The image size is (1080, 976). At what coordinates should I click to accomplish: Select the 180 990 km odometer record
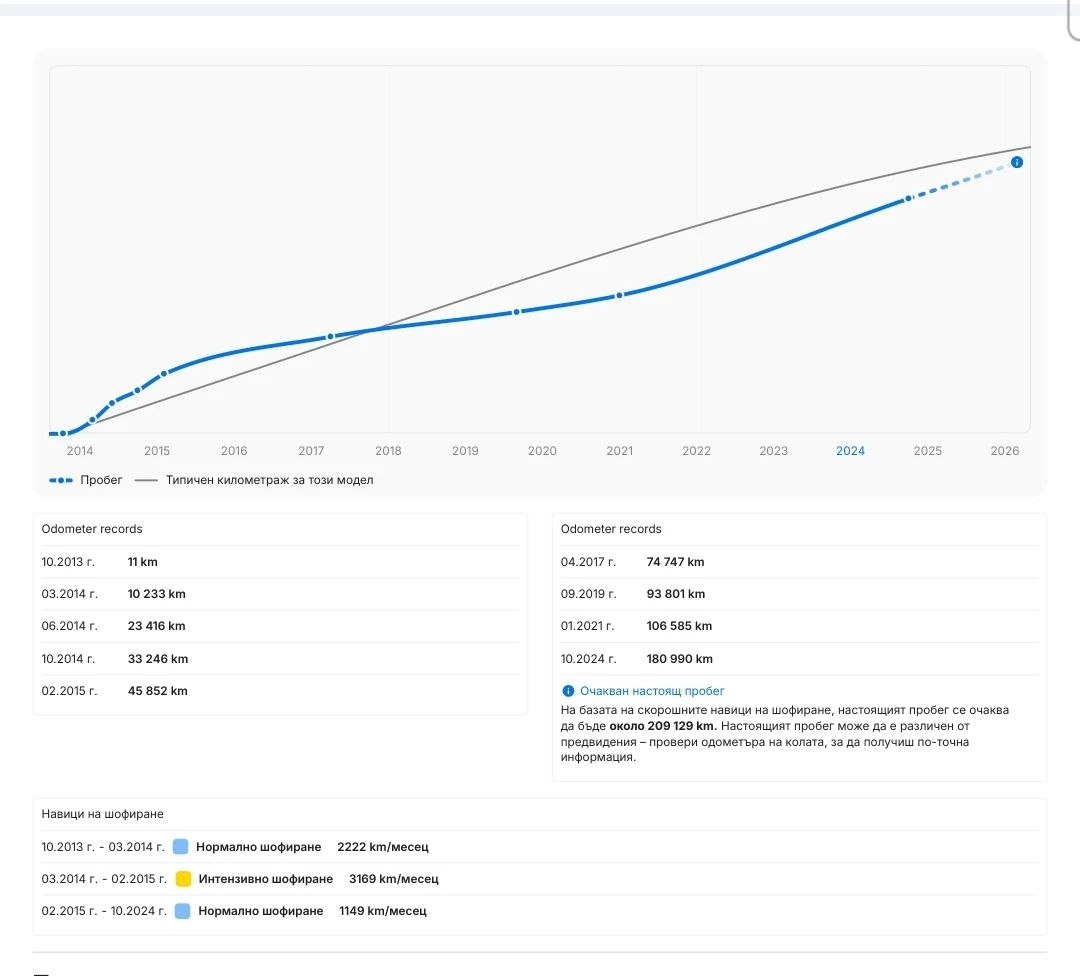tap(679, 659)
